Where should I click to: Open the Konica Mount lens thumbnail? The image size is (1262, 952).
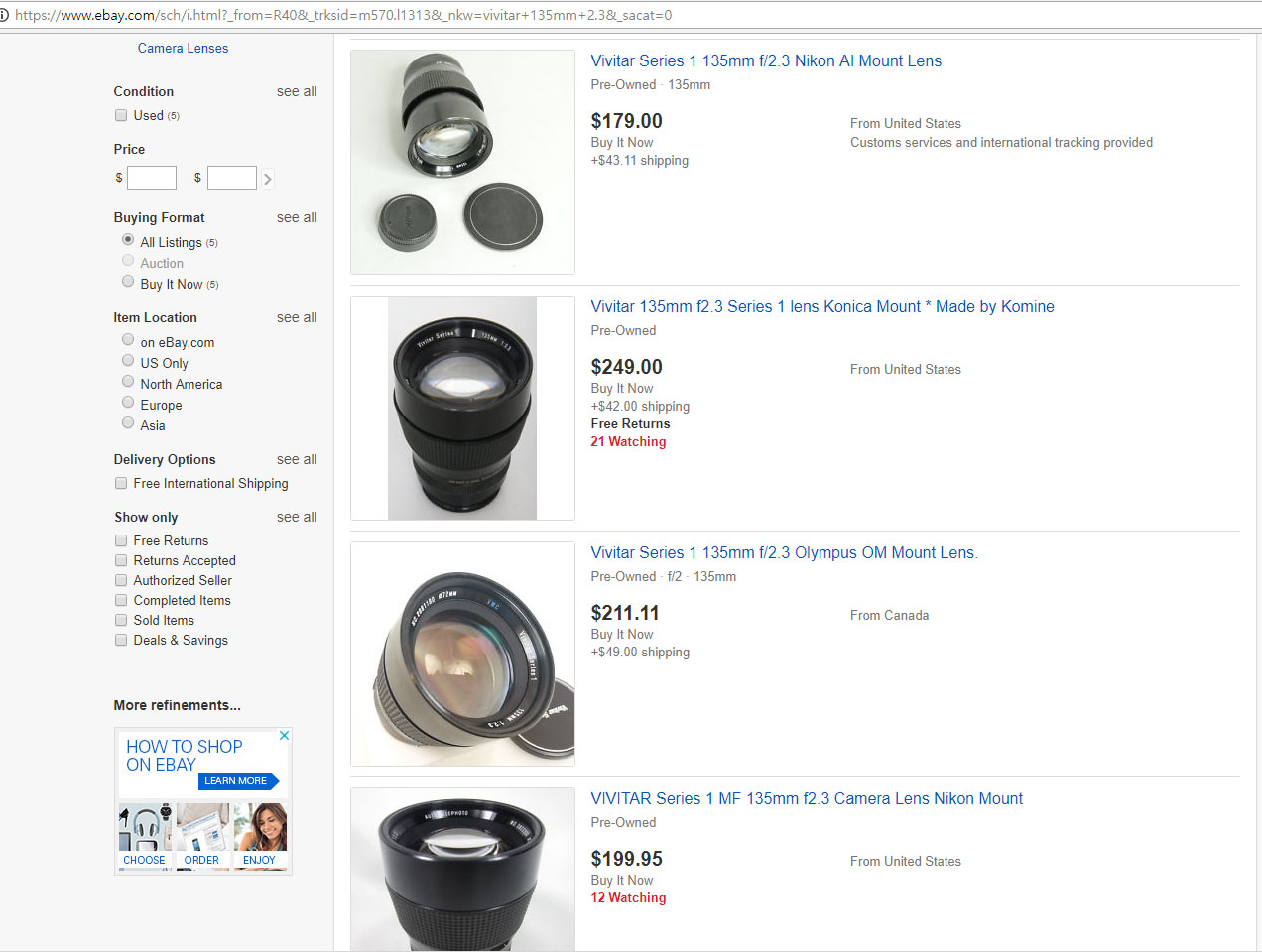(x=462, y=408)
